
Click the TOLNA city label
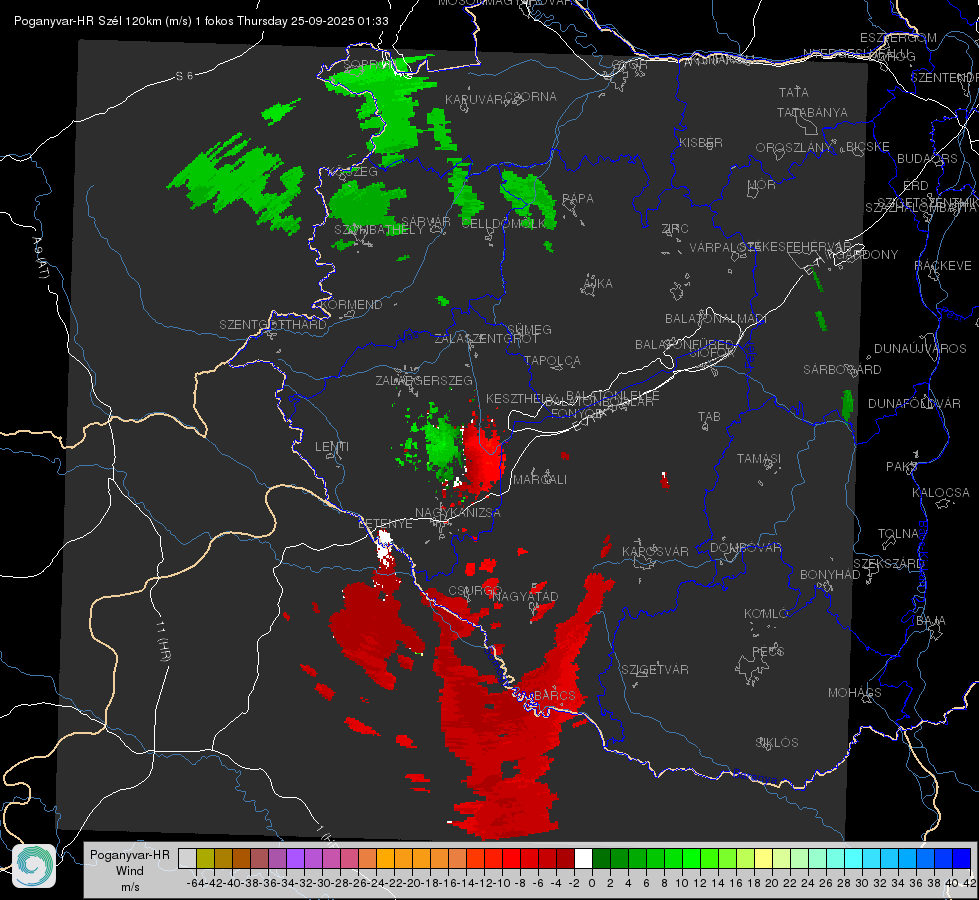pos(898,533)
